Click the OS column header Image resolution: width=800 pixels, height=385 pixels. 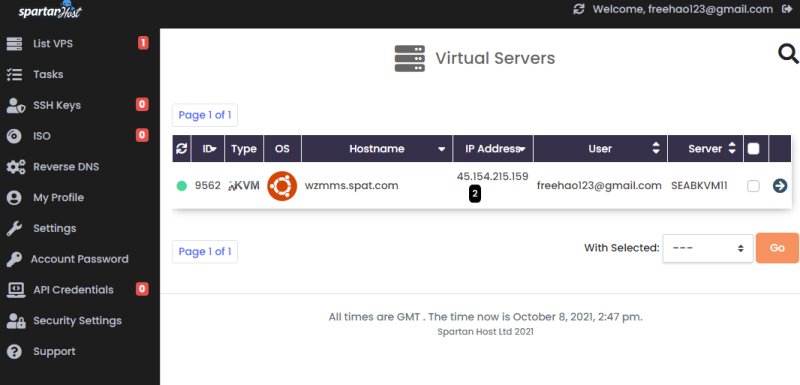(x=282, y=148)
